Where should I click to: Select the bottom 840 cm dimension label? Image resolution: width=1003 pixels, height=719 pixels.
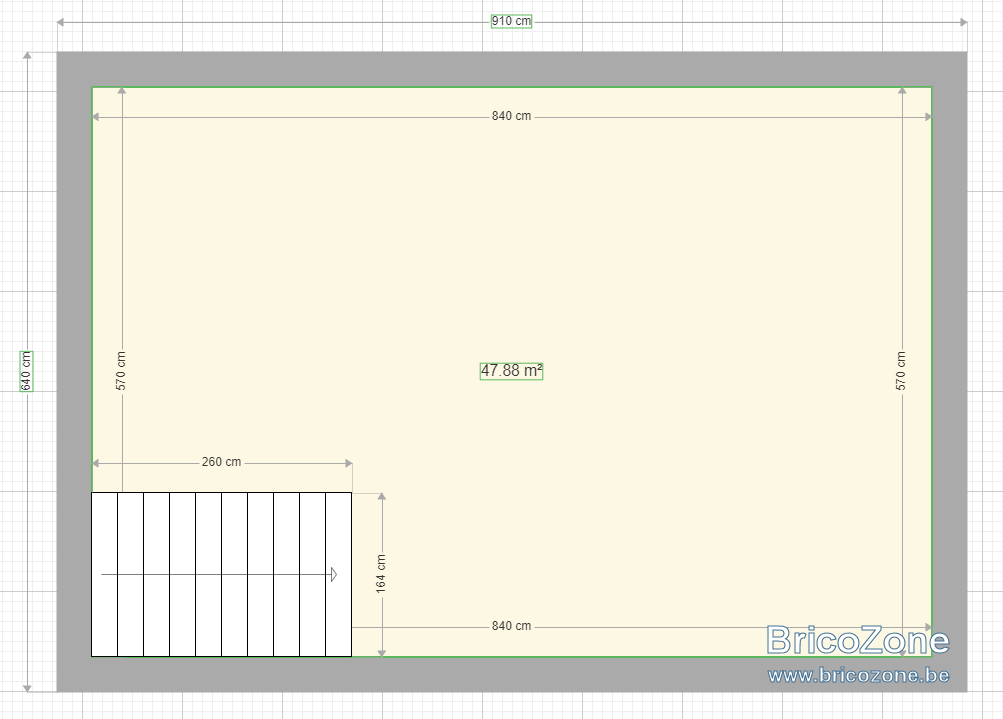point(511,626)
